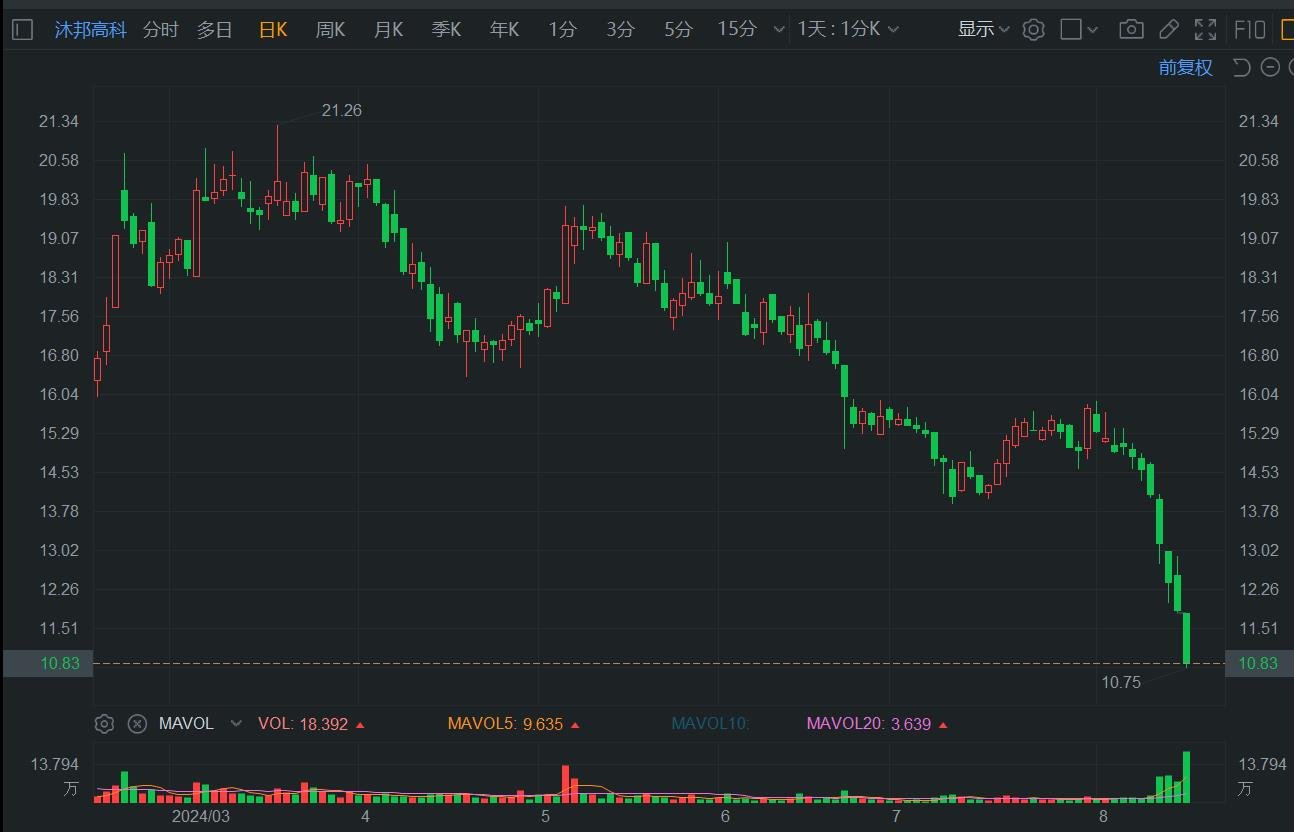Click the 2024/03 date axis label
The width and height of the screenshot is (1294, 832).
click(200, 816)
